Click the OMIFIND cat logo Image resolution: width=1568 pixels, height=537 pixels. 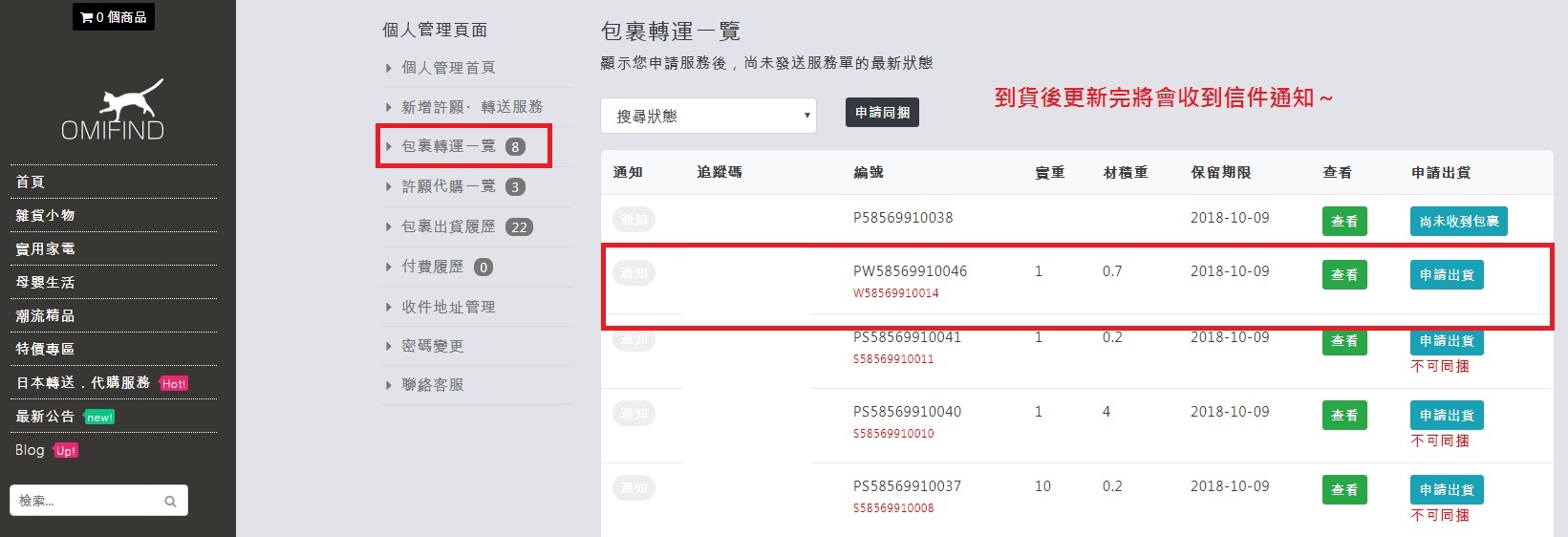[x=114, y=110]
